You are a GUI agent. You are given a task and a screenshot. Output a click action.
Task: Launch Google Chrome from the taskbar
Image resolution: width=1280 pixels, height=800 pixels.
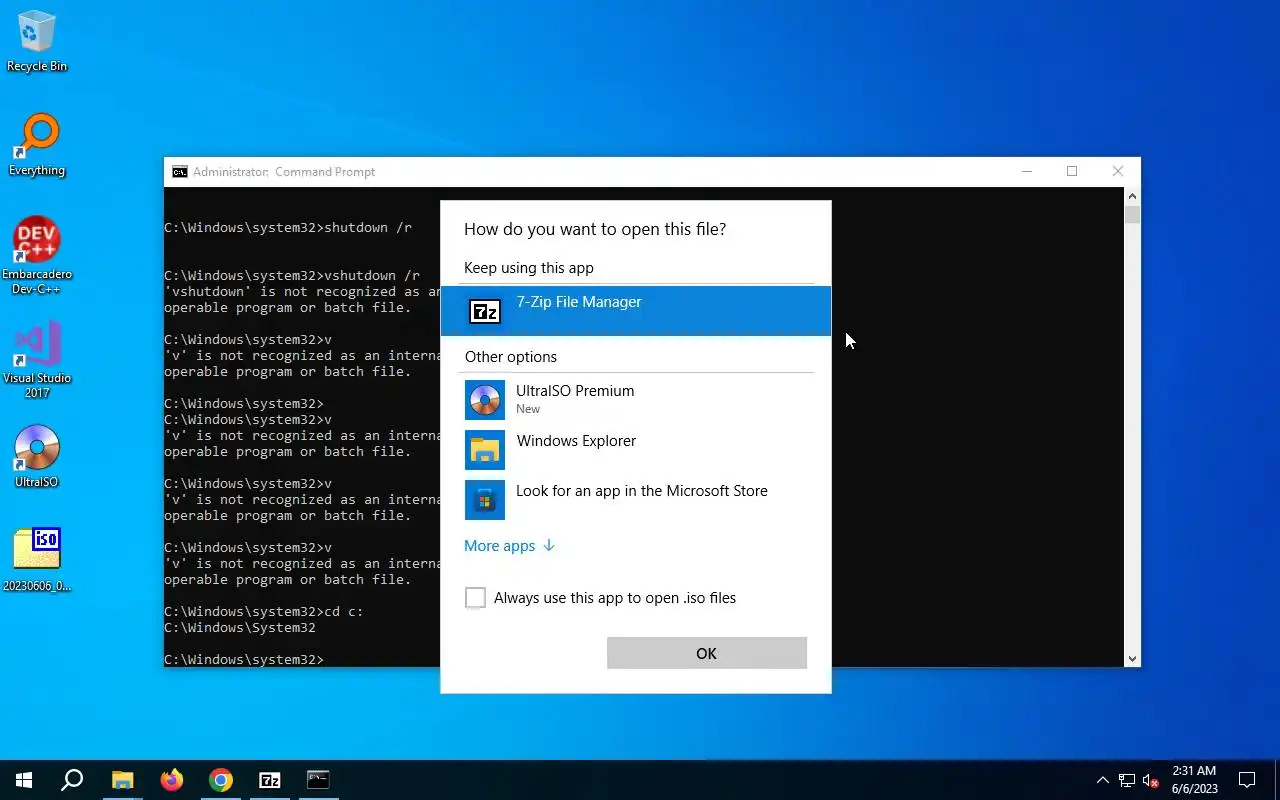point(221,780)
